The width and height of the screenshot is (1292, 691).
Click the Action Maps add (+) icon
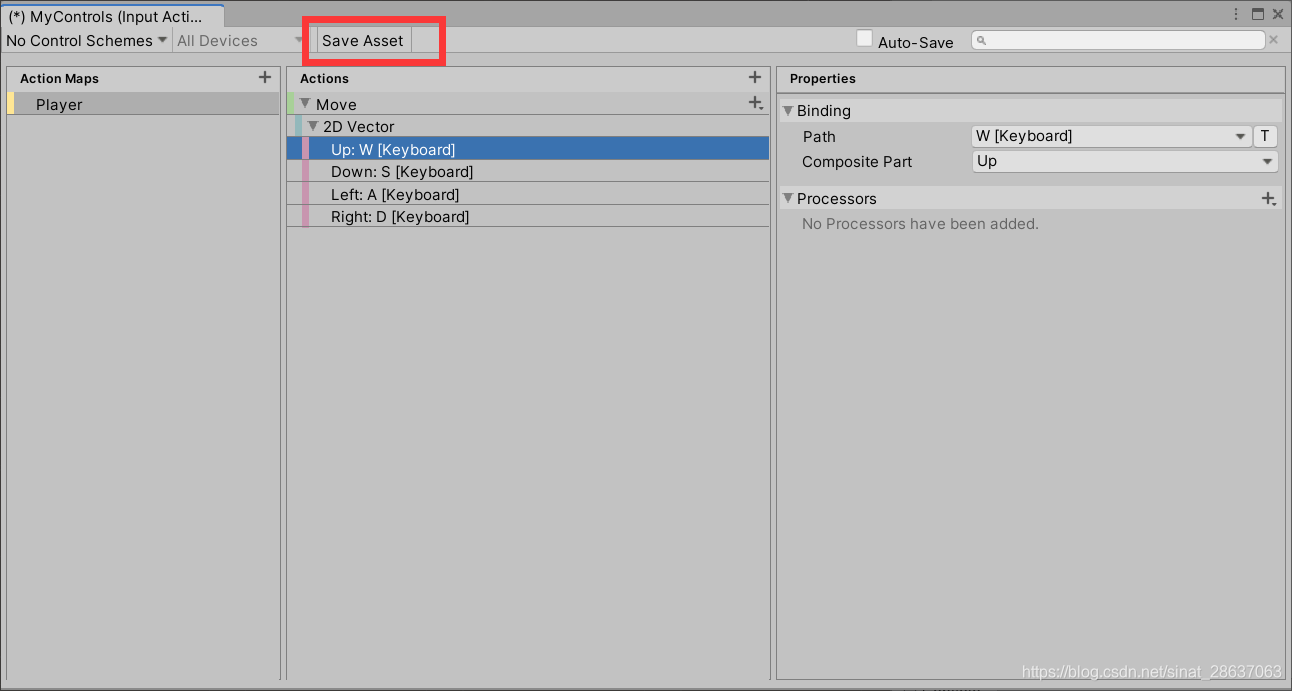pyautogui.click(x=265, y=77)
